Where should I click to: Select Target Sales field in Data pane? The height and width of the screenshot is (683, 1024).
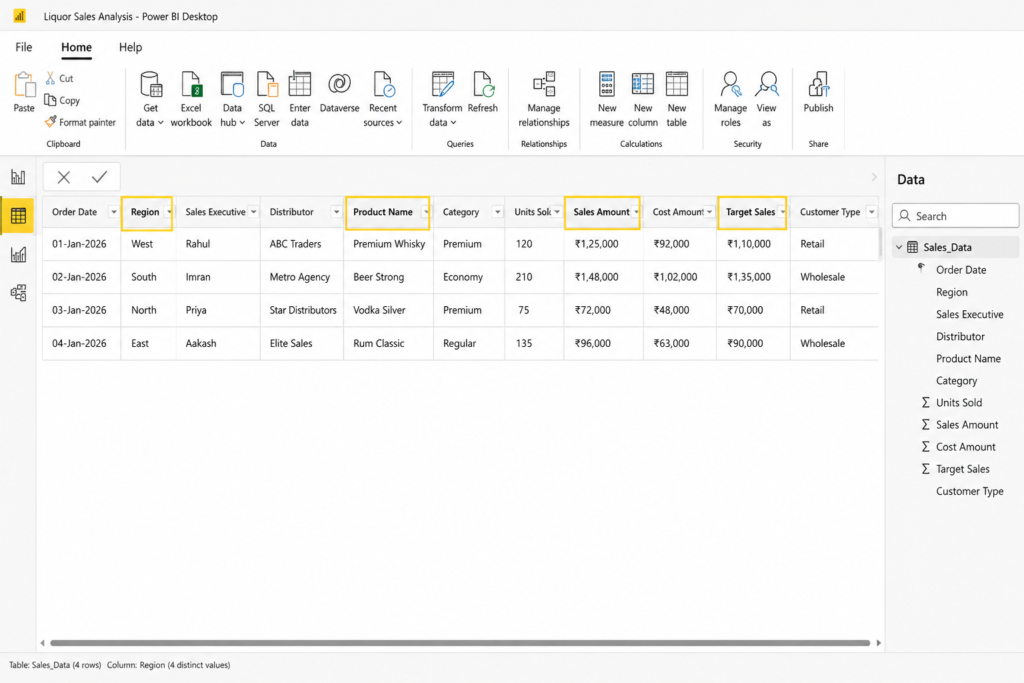[963, 469]
